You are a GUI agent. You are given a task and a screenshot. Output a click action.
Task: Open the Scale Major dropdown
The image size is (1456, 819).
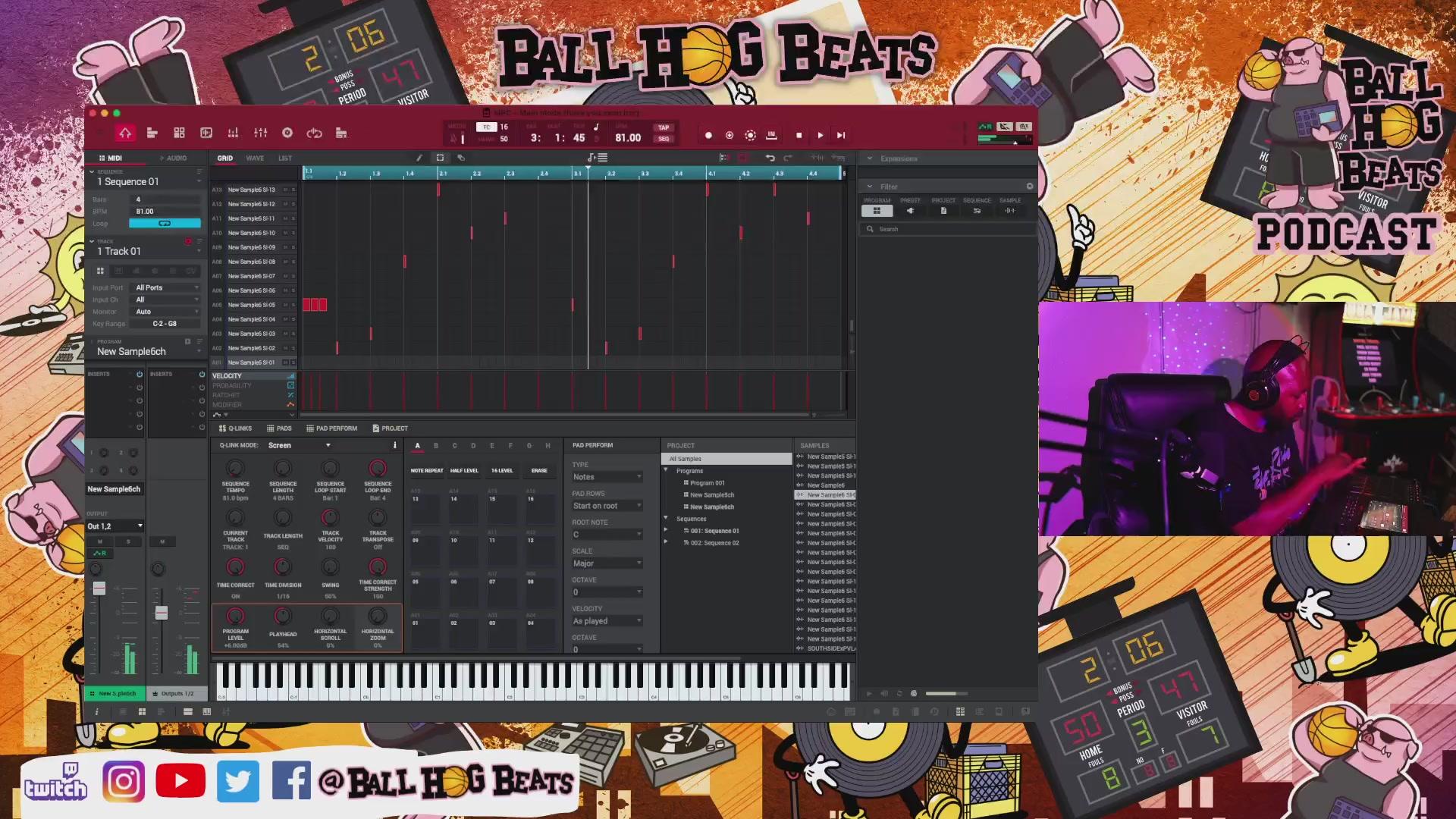[607, 563]
